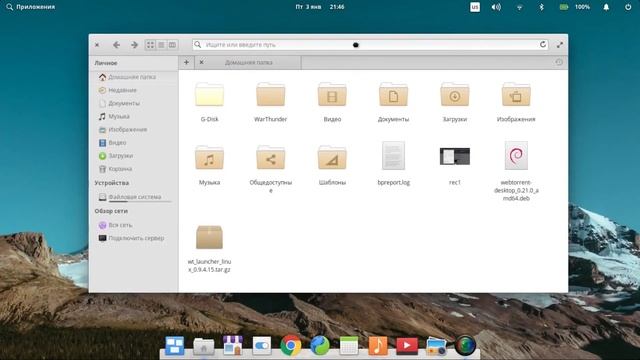
Task: Select the Музыка folder icon
Action: (209, 158)
